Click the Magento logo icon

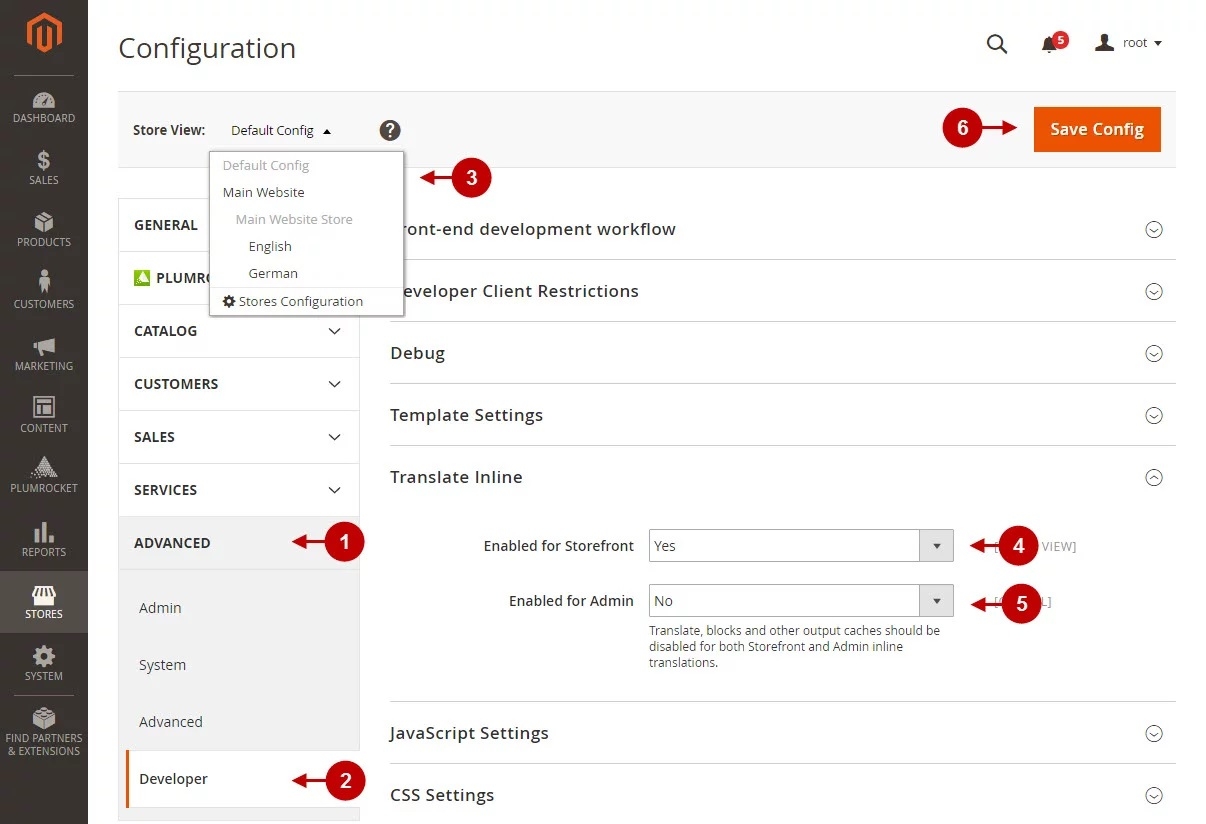(x=43, y=34)
